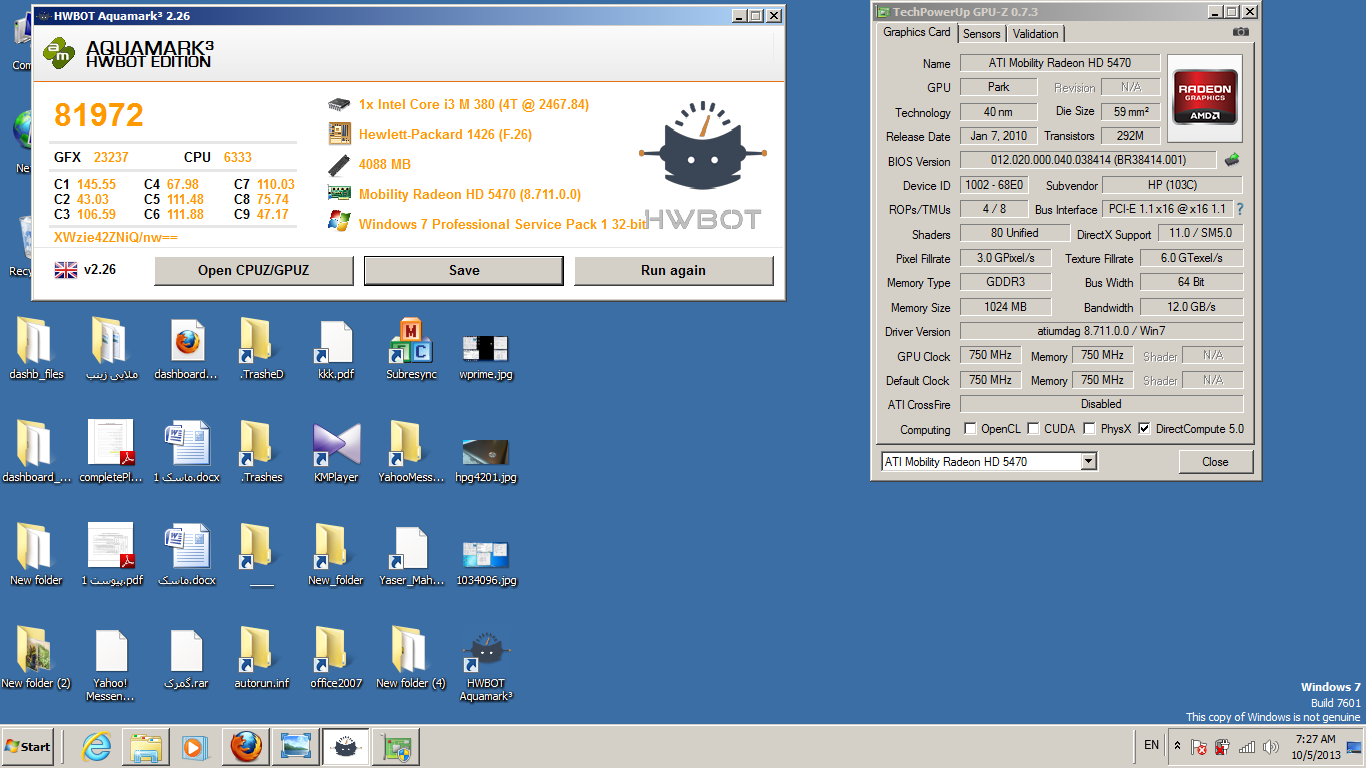Click the Run again button
The height and width of the screenshot is (768, 1366).
pyautogui.click(x=673, y=270)
